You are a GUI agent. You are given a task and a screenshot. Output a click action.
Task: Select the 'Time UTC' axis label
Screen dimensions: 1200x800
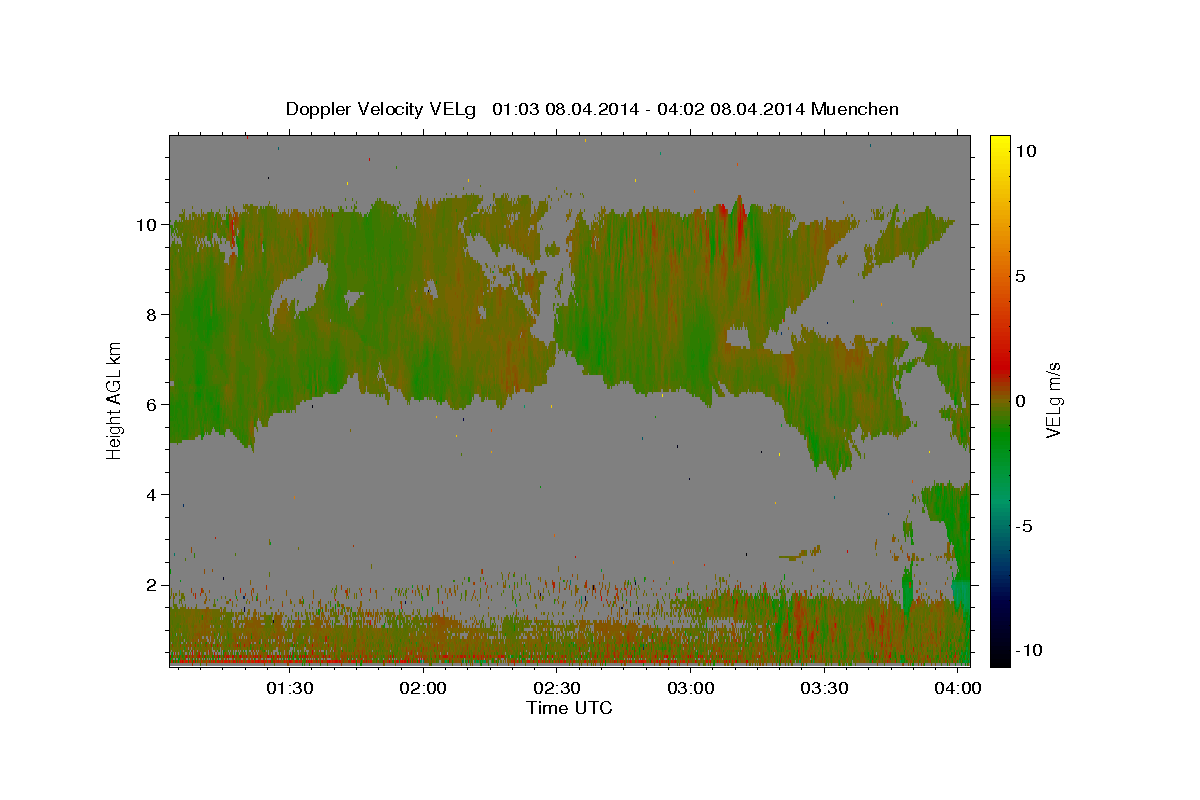[x=569, y=708]
